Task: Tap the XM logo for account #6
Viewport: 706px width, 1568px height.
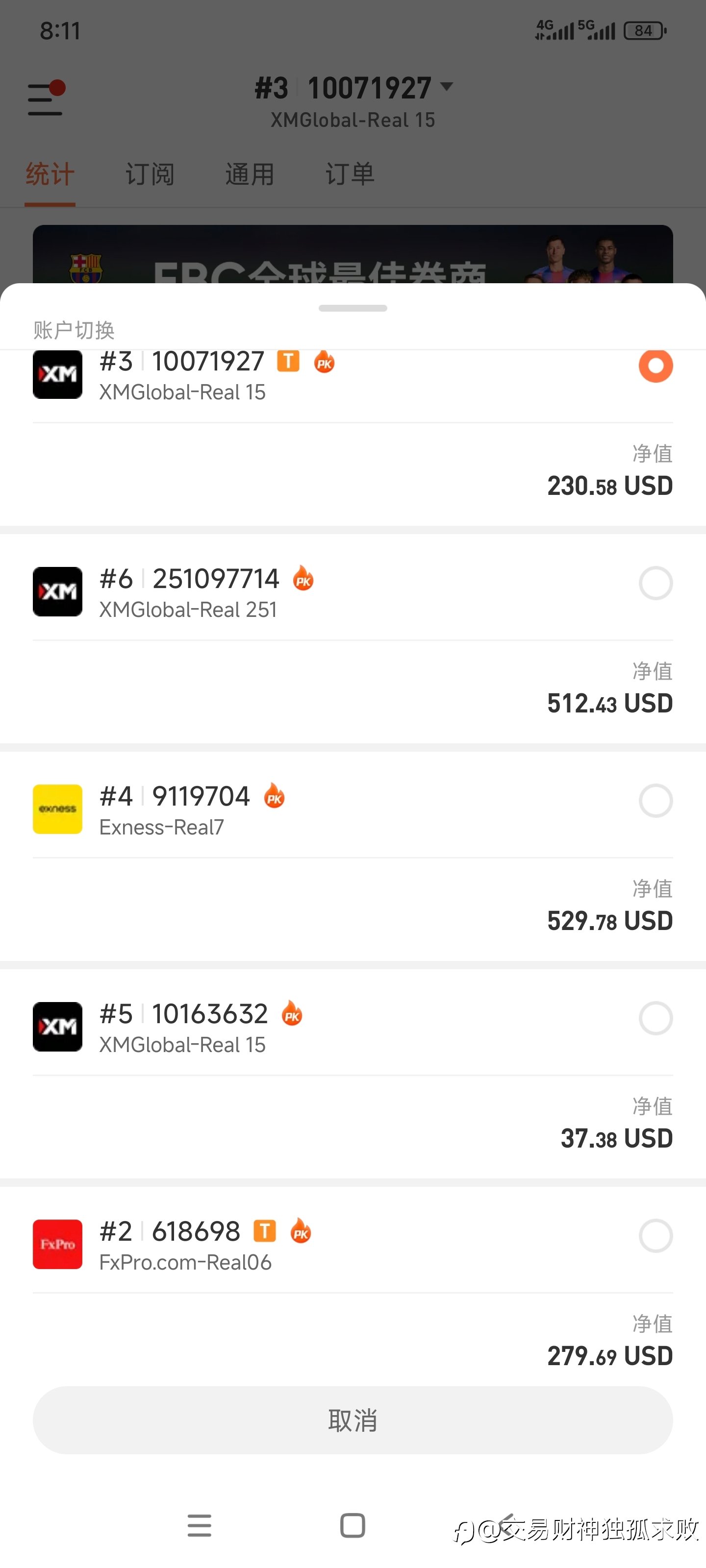Action: tap(57, 591)
